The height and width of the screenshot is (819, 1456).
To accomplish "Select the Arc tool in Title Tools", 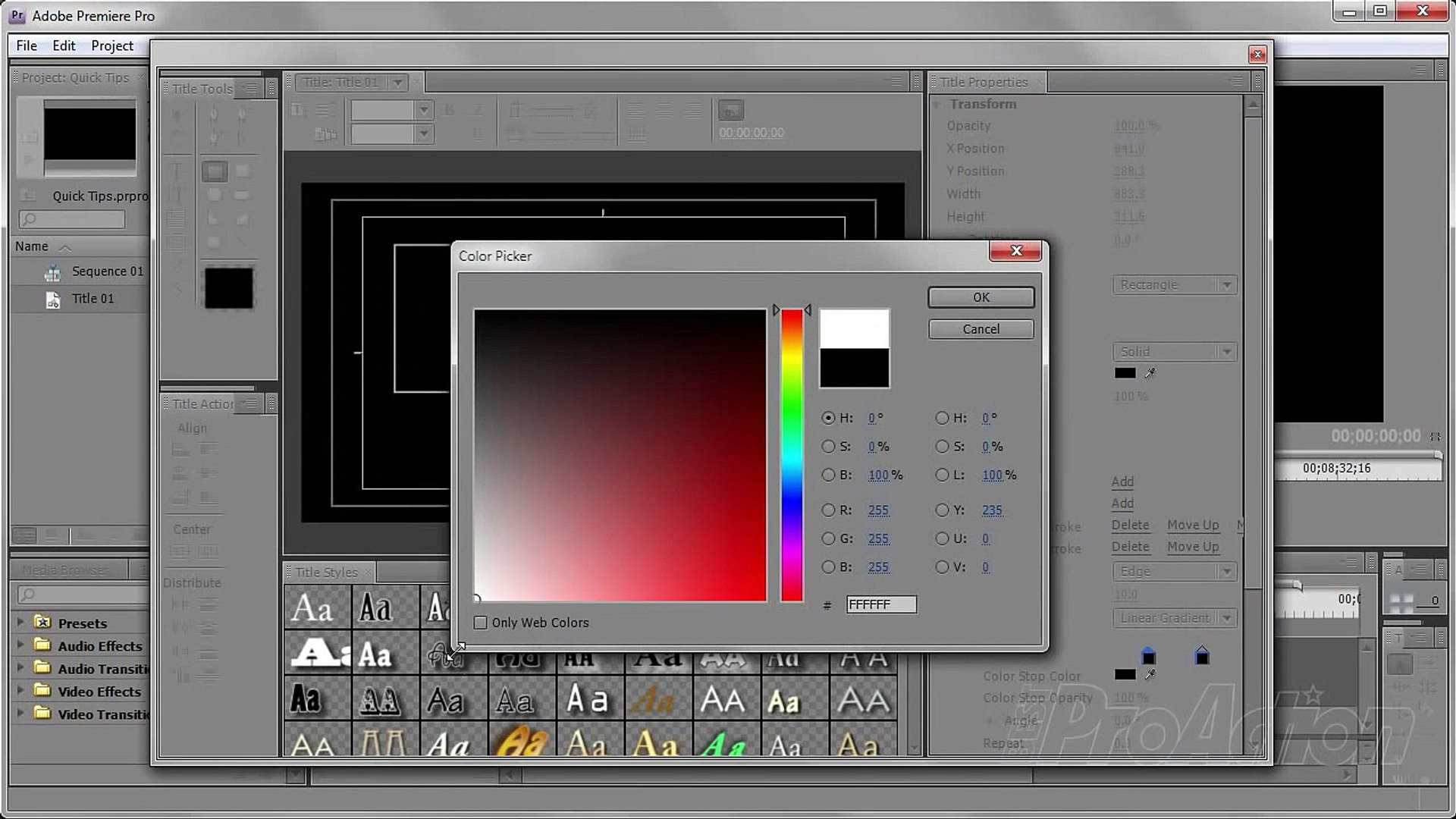I will click(x=243, y=220).
